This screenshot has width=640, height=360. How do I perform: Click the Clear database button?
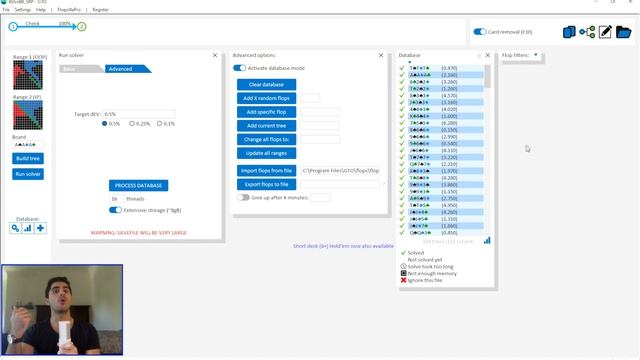coord(267,84)
